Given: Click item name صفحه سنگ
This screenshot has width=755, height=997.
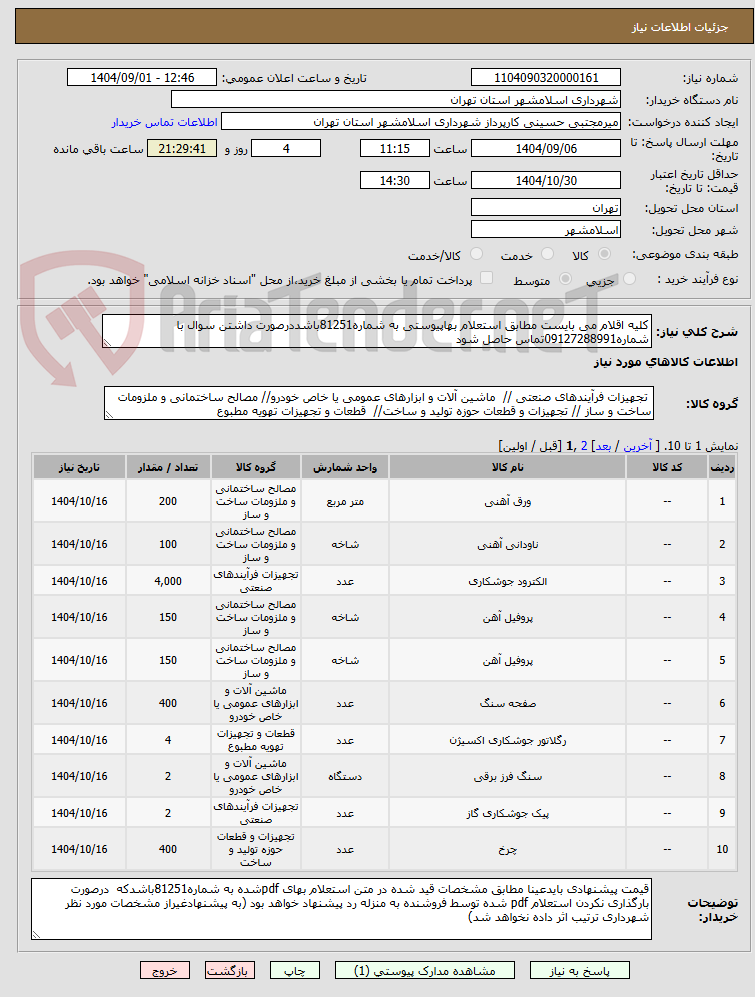Looking at the screenshot, I should [x=508, y=703].
